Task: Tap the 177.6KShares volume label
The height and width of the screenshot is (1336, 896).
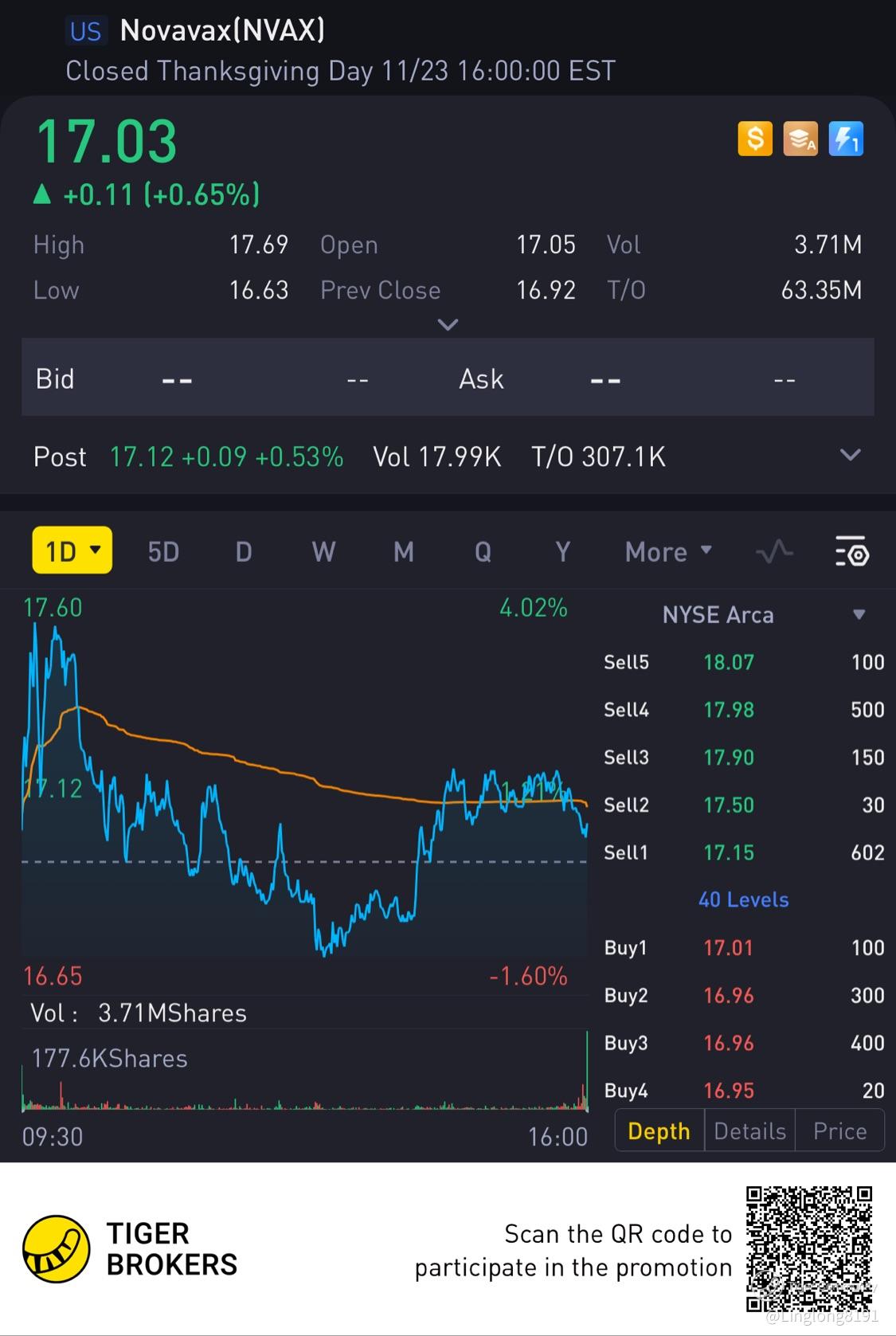Action: [x=110, y=1058]
